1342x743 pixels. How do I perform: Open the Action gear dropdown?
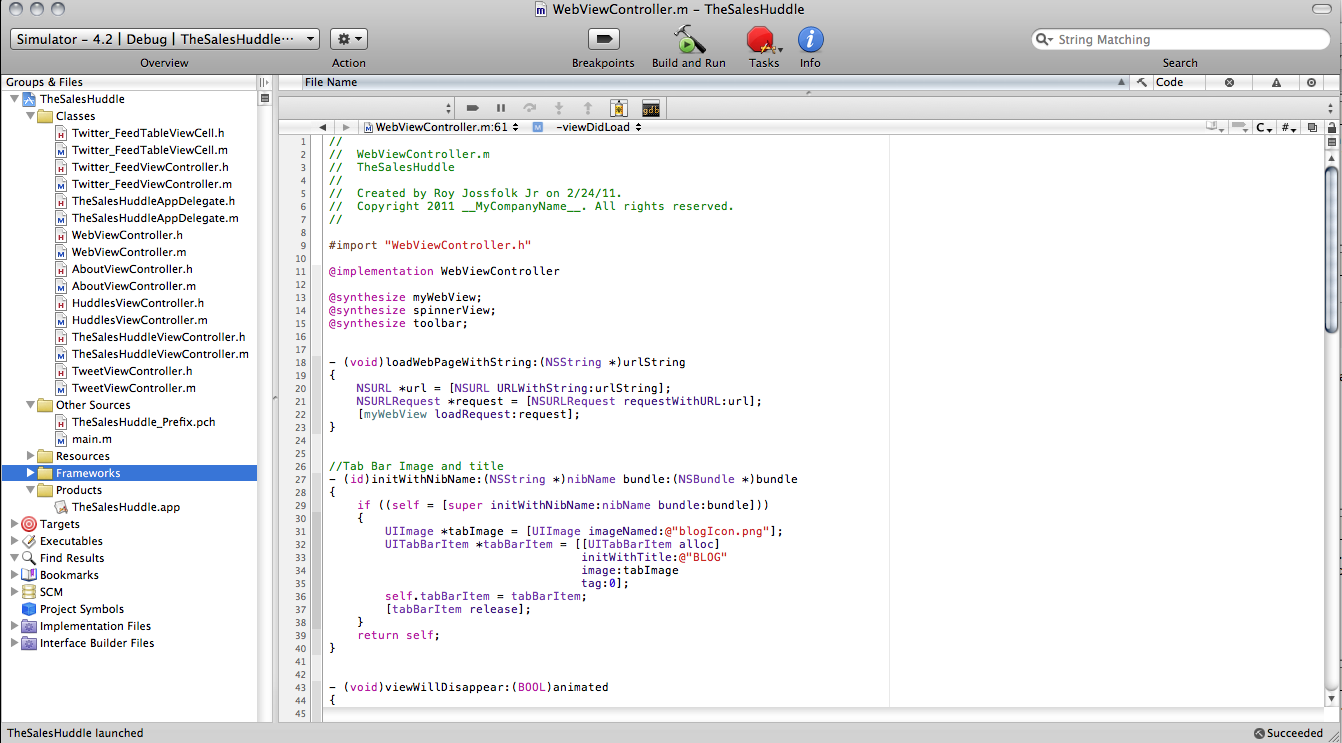point(348,39)
